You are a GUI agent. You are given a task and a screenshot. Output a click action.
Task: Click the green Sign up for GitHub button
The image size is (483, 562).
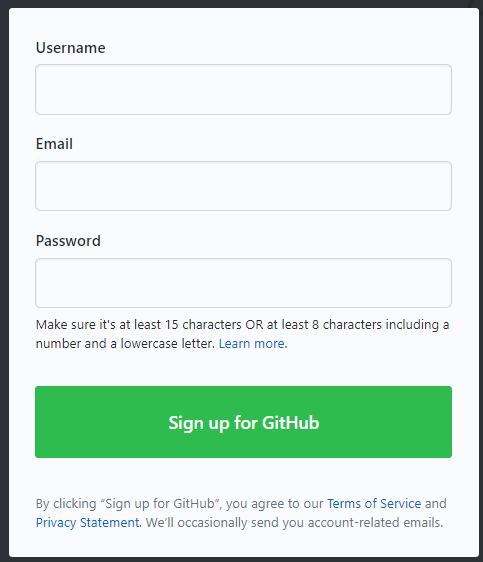[x=243, y=422]
